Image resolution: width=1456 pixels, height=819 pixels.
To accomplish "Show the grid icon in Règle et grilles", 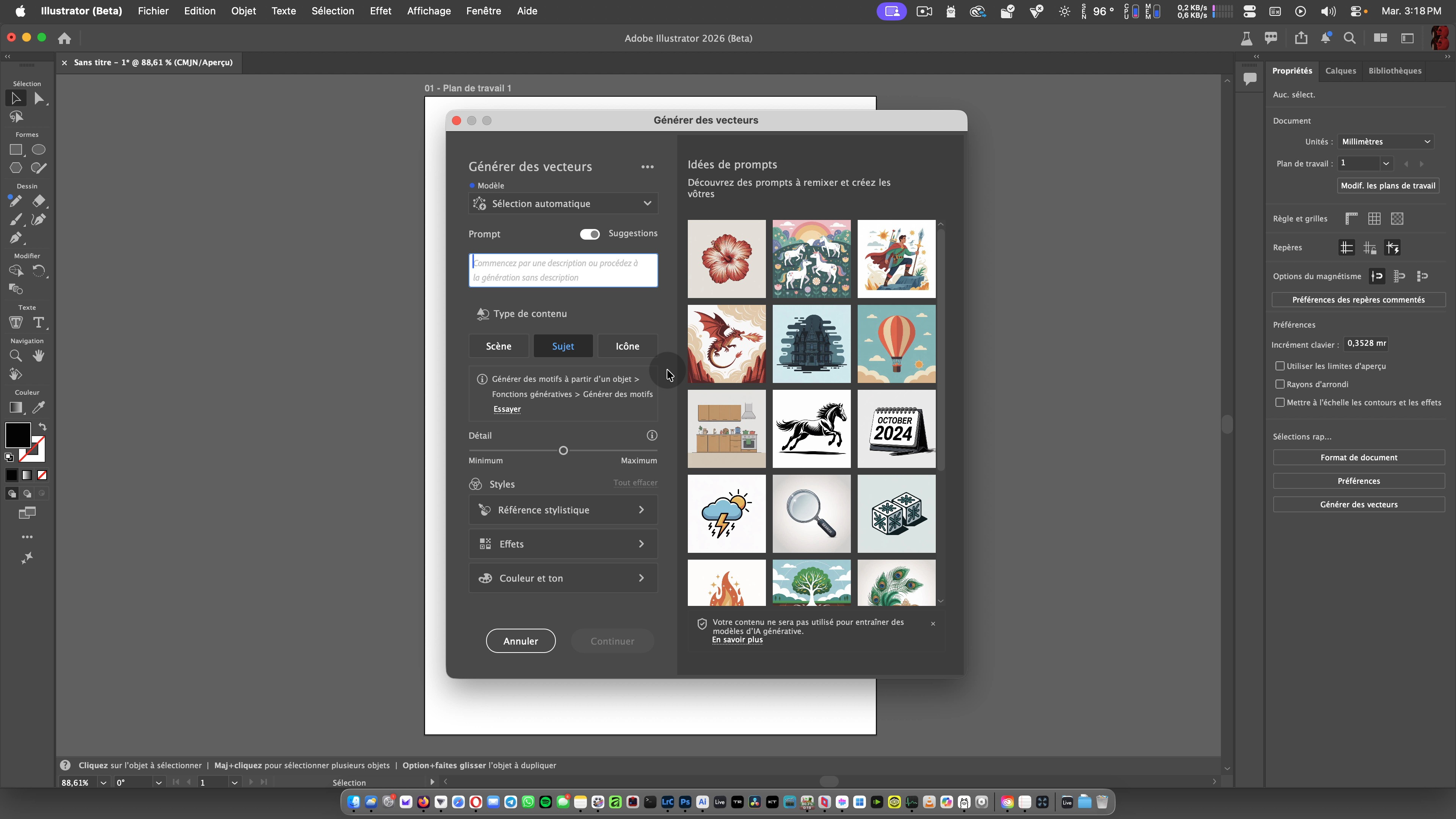I will coord(1374,219).
